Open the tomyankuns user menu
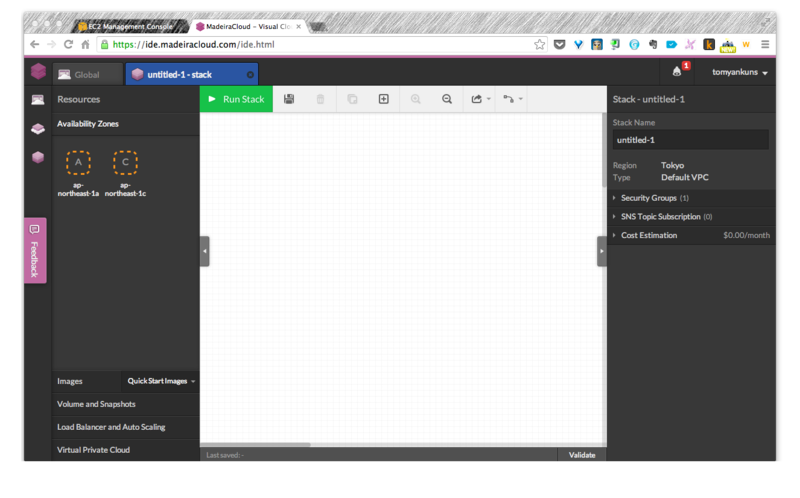The height and width of the screenshot is (498, 800). point(740,72)
